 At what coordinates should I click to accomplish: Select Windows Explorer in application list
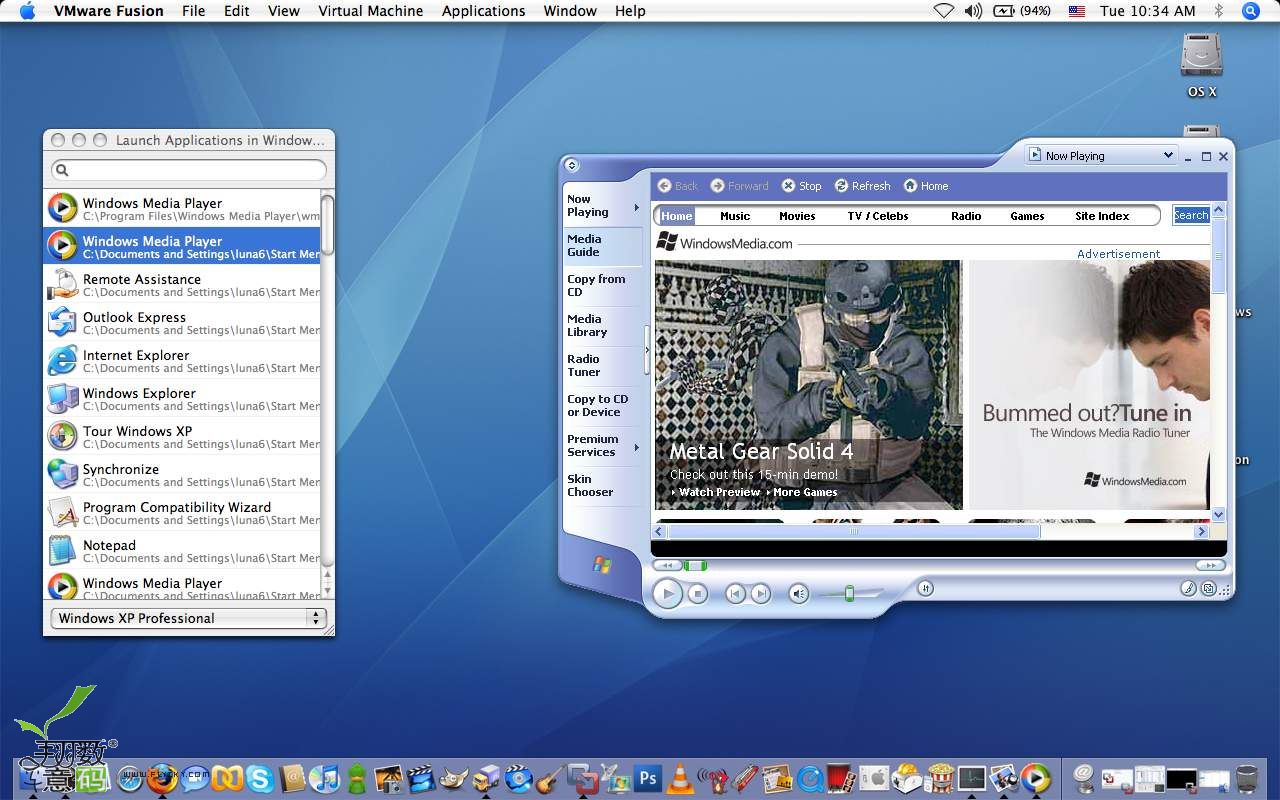[x=183, y=399]
